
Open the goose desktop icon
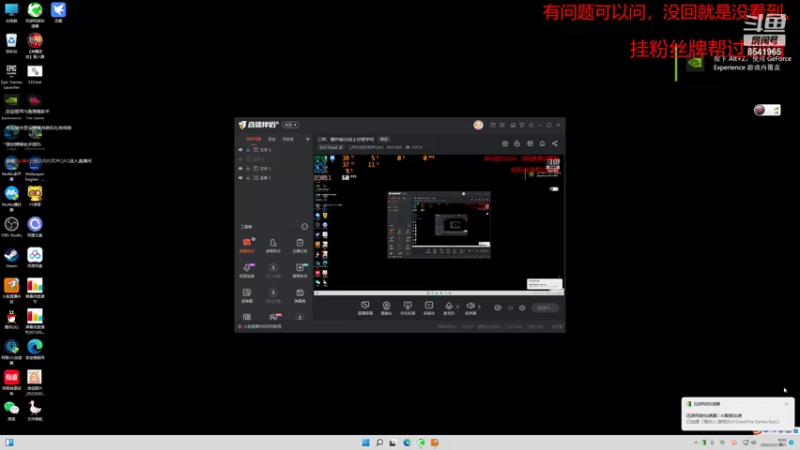[x=35, y=411]
